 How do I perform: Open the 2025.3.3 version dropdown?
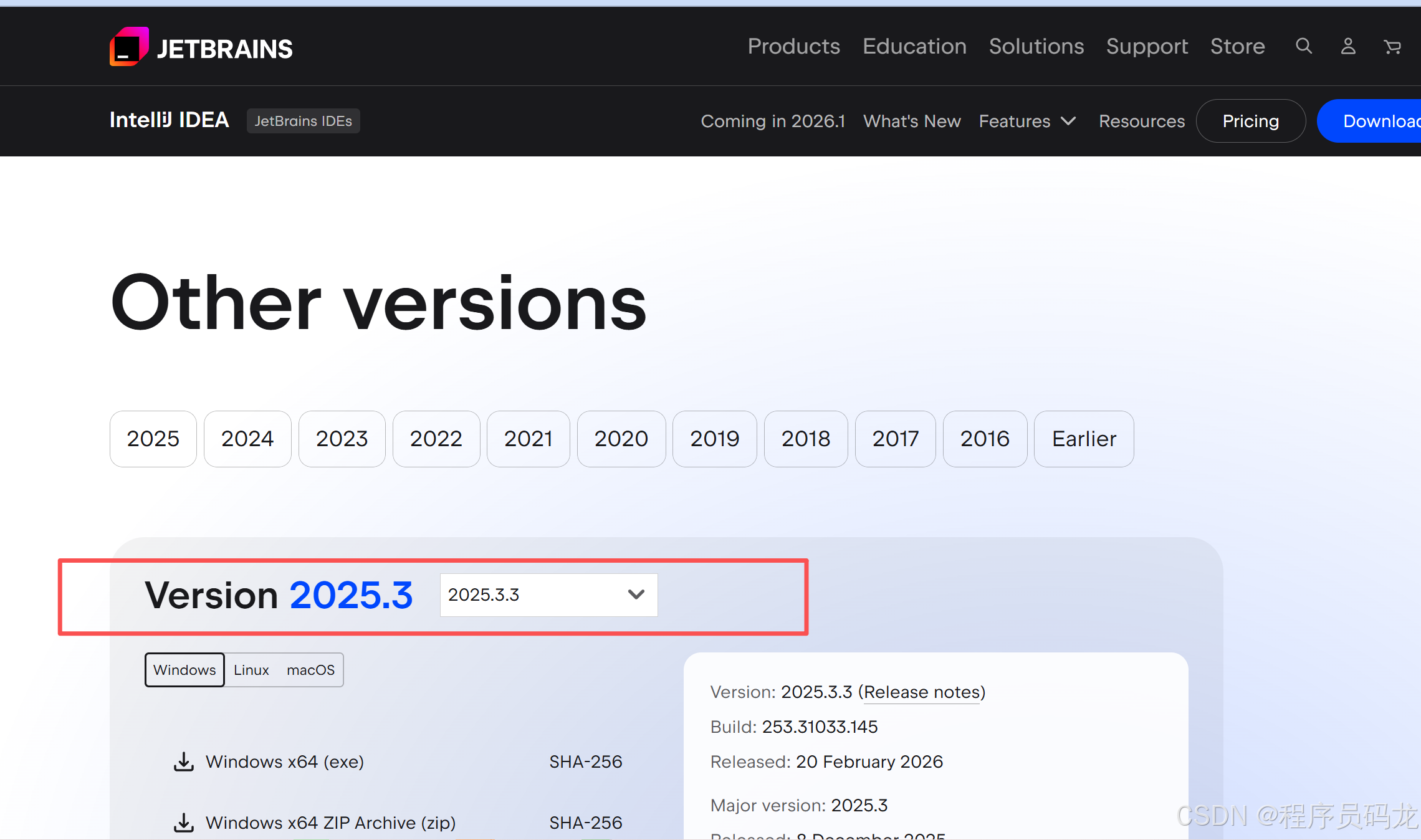[x=548, y=594]
